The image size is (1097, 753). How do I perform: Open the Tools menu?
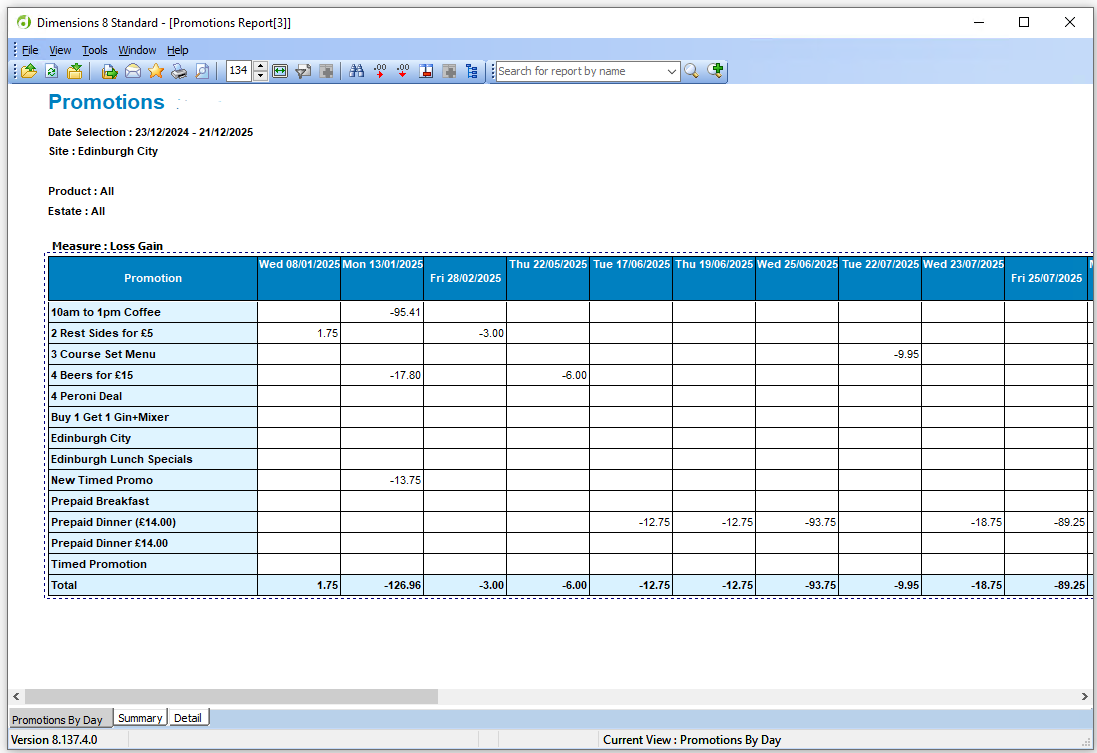(x=95, y=50)
